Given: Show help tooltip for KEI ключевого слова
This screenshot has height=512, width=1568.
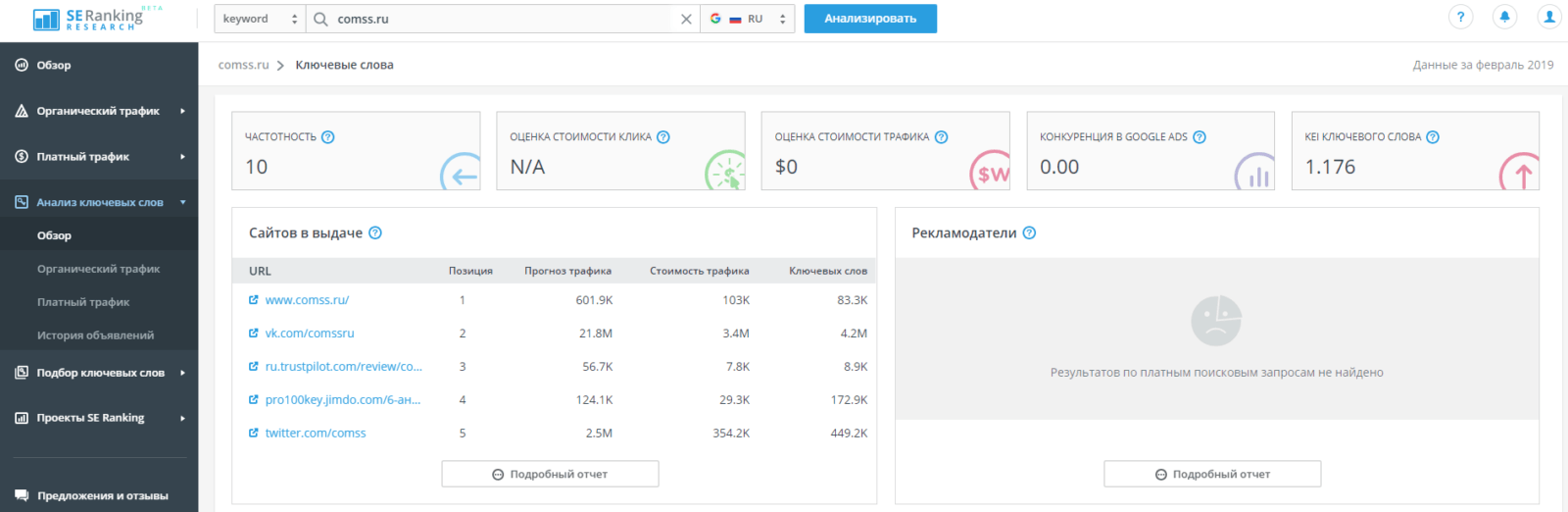Looking at the screenshot, I should coord(1433,137).
